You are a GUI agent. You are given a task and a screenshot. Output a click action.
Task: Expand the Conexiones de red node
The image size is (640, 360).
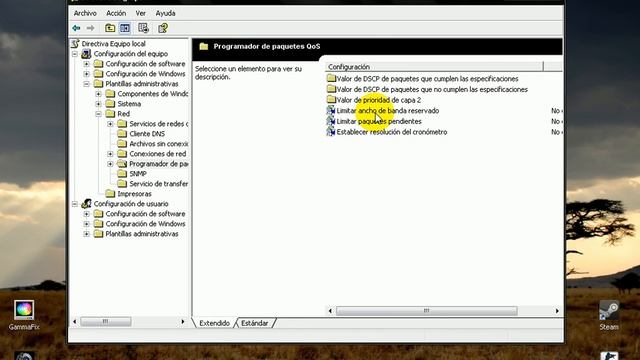(110, 154)
